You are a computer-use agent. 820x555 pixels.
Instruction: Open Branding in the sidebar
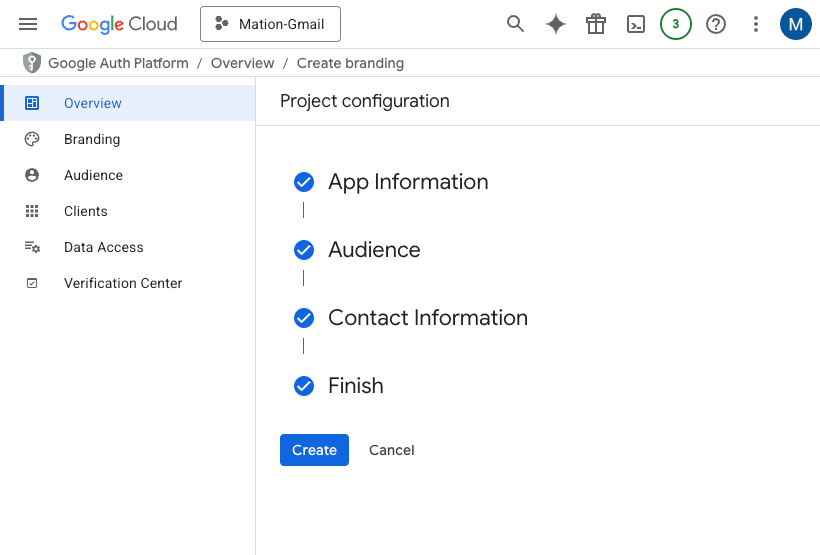point(129,139)
